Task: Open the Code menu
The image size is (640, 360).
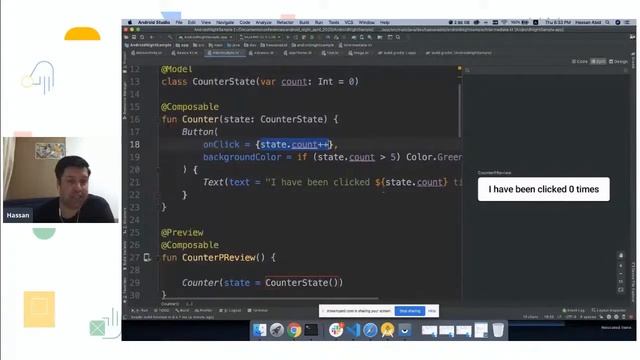Action: (245, 22)
